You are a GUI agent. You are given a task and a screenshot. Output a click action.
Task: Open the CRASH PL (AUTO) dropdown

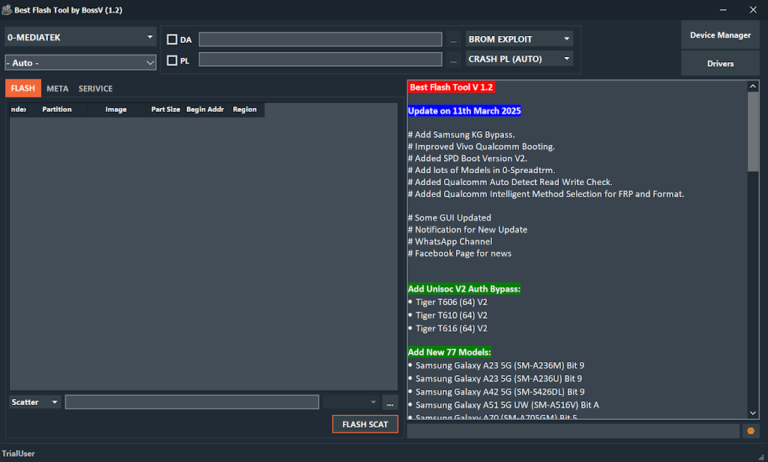coord(519,59)
